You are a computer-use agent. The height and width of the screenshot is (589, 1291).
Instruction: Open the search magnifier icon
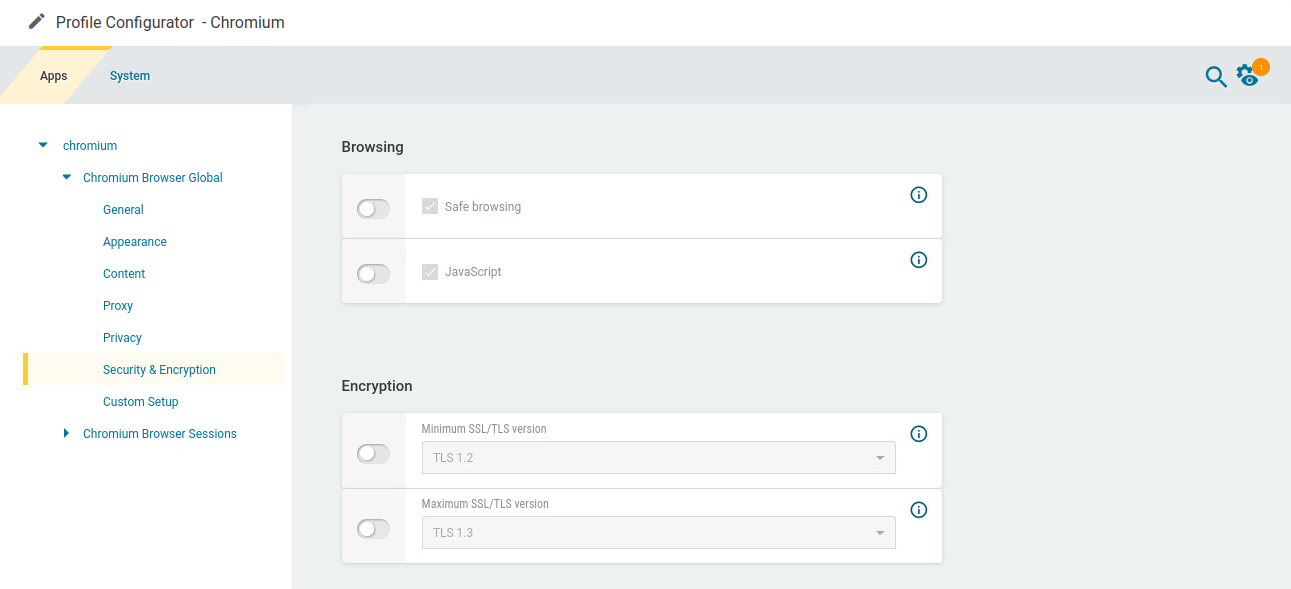pos(1215,77)
